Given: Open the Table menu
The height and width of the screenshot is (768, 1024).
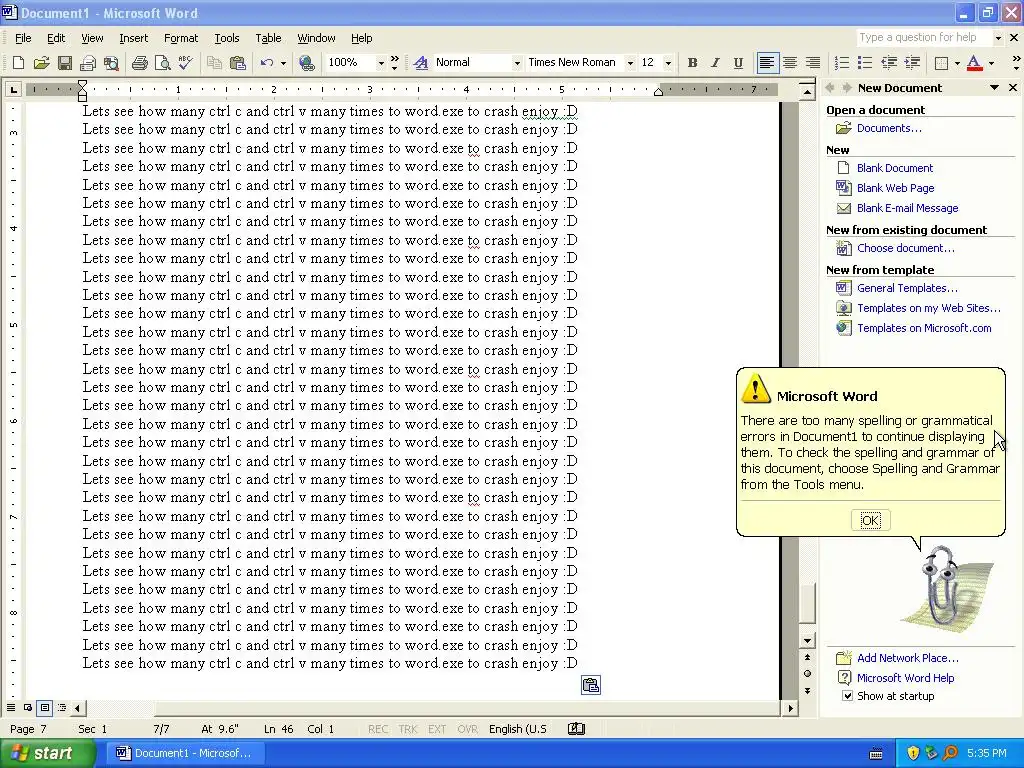Looking at the screenshot, I should 268,38.
